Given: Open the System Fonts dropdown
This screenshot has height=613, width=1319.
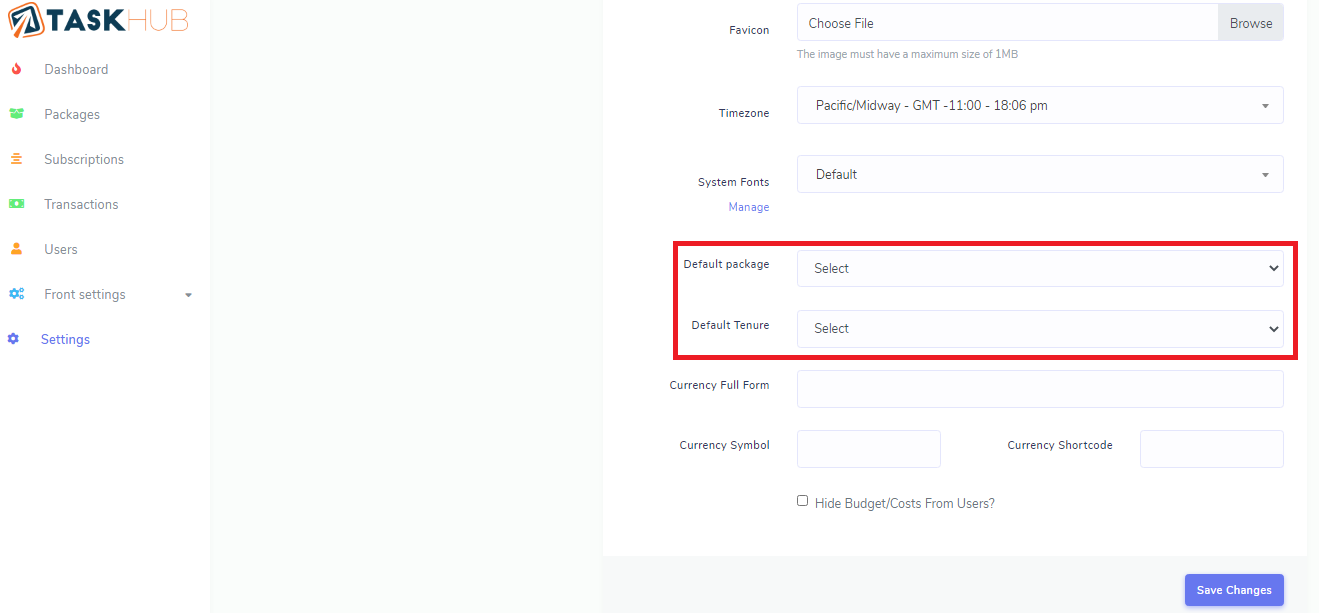Looking at the screenshot, I should click(x=1039, y=174).
